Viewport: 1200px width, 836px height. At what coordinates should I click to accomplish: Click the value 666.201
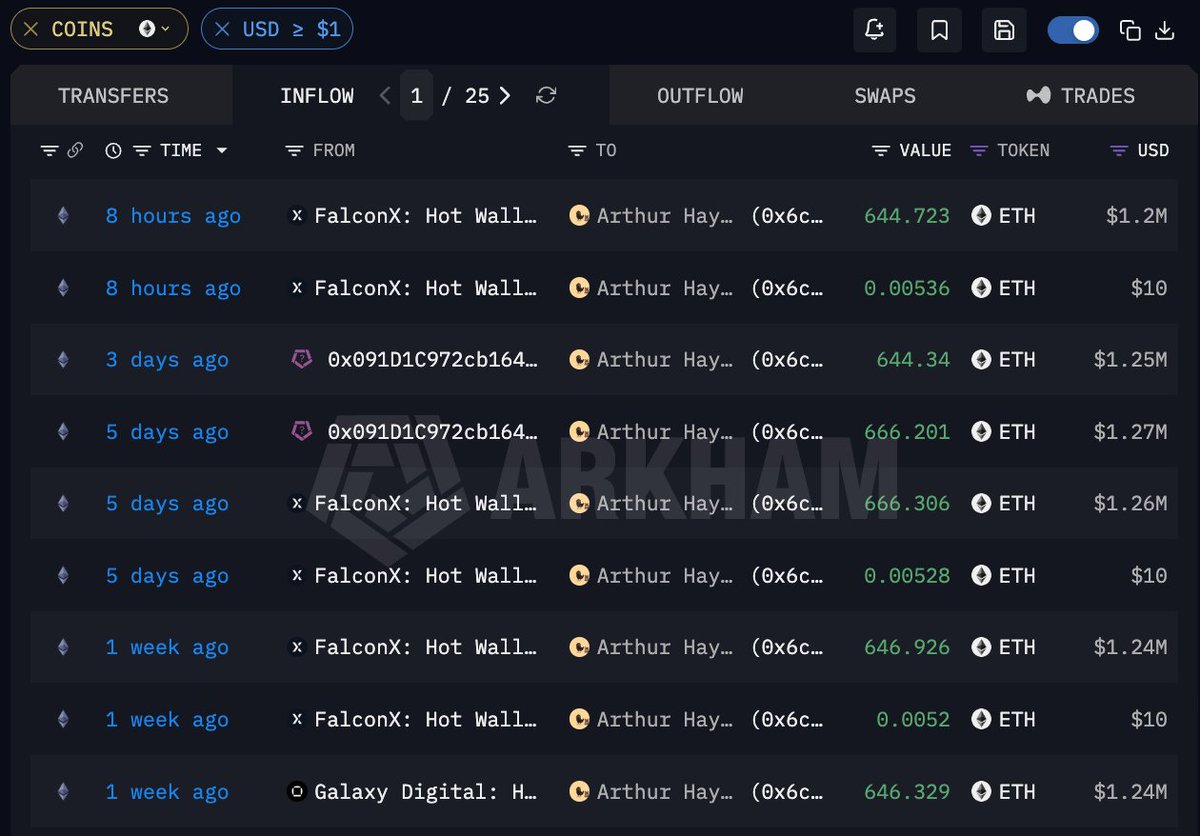coord(907,432)
